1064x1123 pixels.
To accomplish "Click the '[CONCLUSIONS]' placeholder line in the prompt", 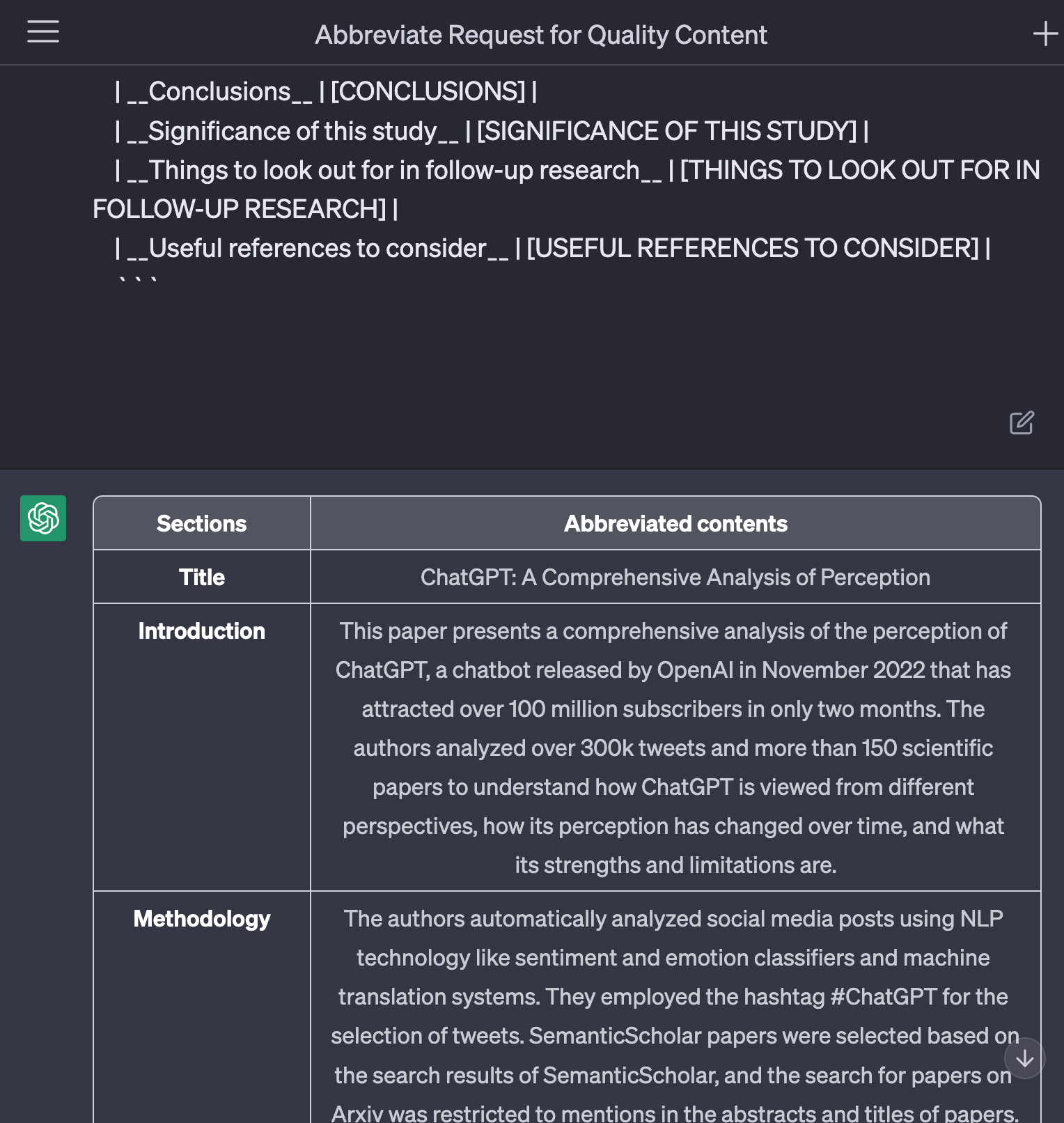I will (x=428, y=92).
